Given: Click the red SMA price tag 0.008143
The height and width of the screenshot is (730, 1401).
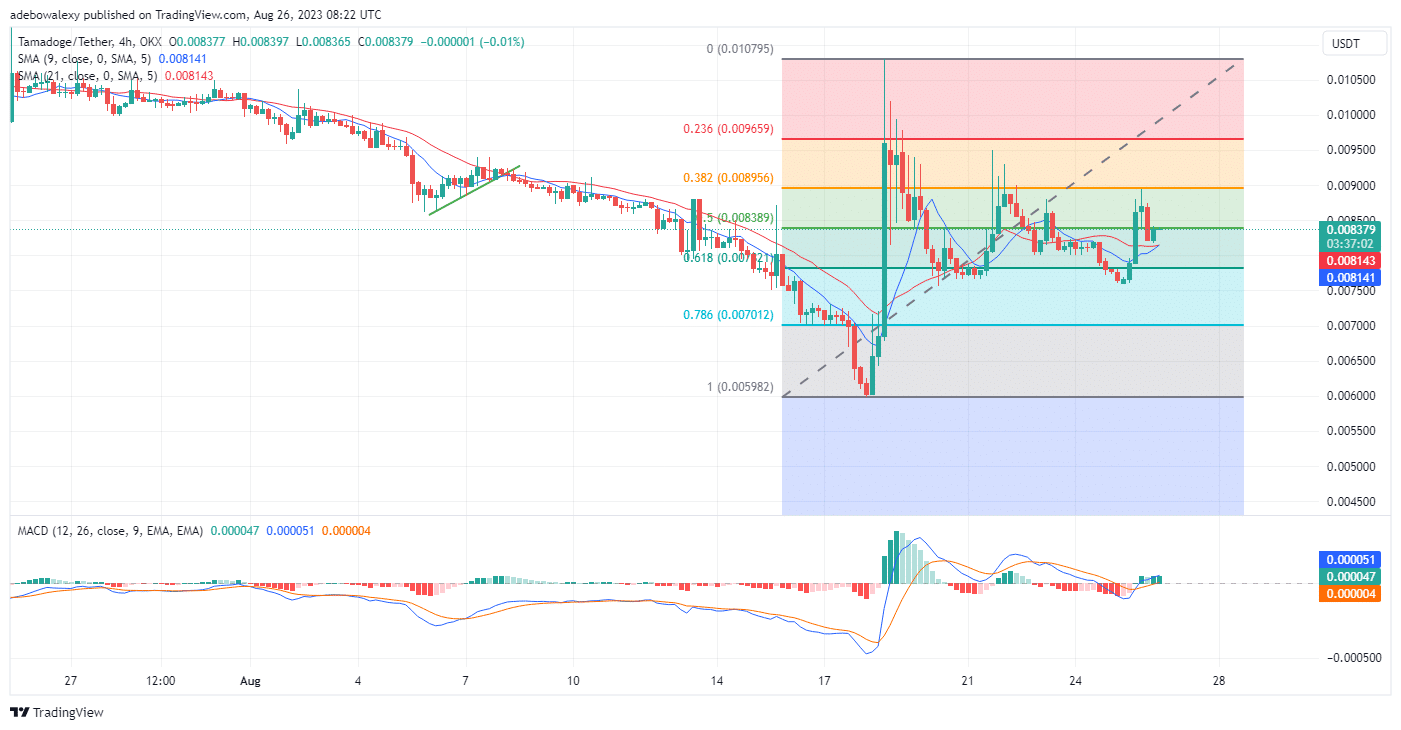Looking at the screenshot, I should coord(1351,260).
